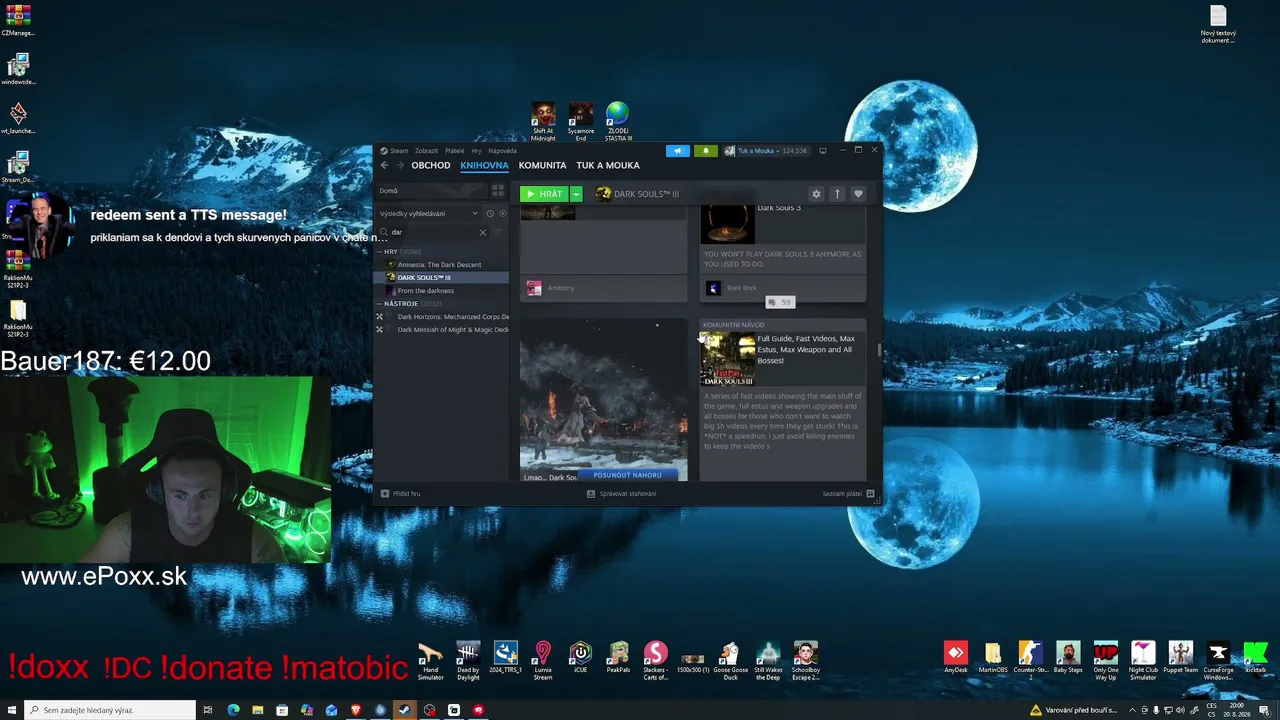Image resolution: width=1280 pixels, height=720 pixels.
Task: Open the Přátelé menu
Action: click(x=455, y=151)
